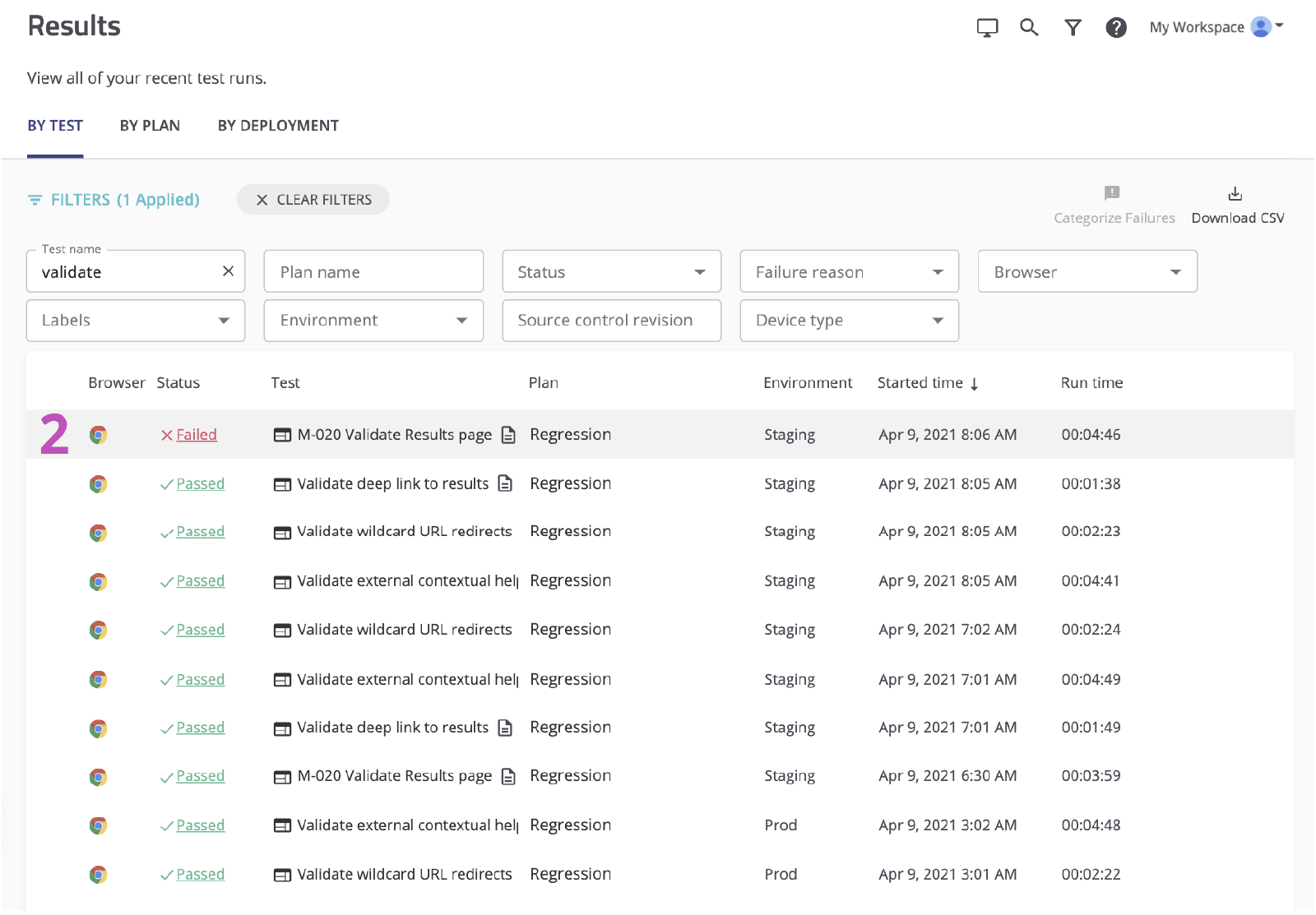This screenshot has width=1316, height=915.
Task: Select the BY DEPLOYMENT tab
Action: pyautogui.click(x=278, y=125)
